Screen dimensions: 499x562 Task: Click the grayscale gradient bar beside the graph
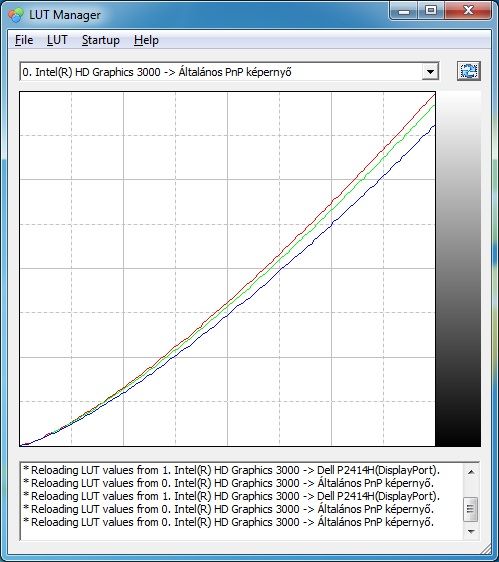click(458, 268)
